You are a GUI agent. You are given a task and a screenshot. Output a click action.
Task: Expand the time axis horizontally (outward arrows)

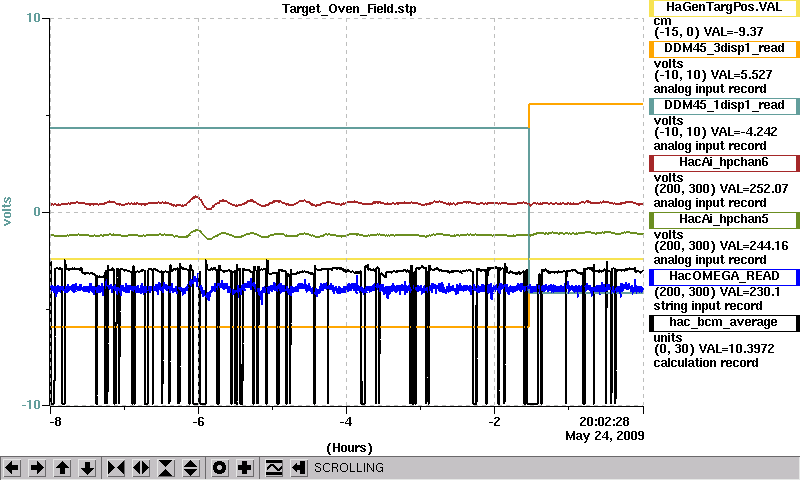coord(141,468)
